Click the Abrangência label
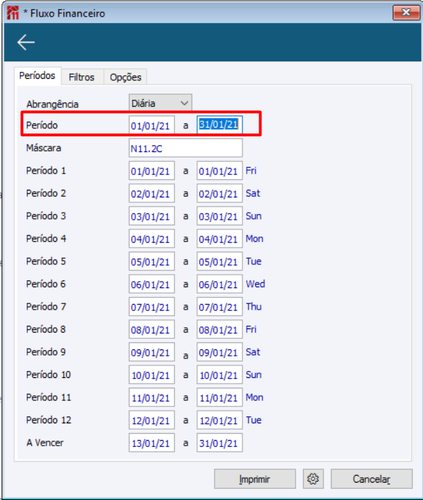Screen dimensions: 423x500 pos(52,104)
